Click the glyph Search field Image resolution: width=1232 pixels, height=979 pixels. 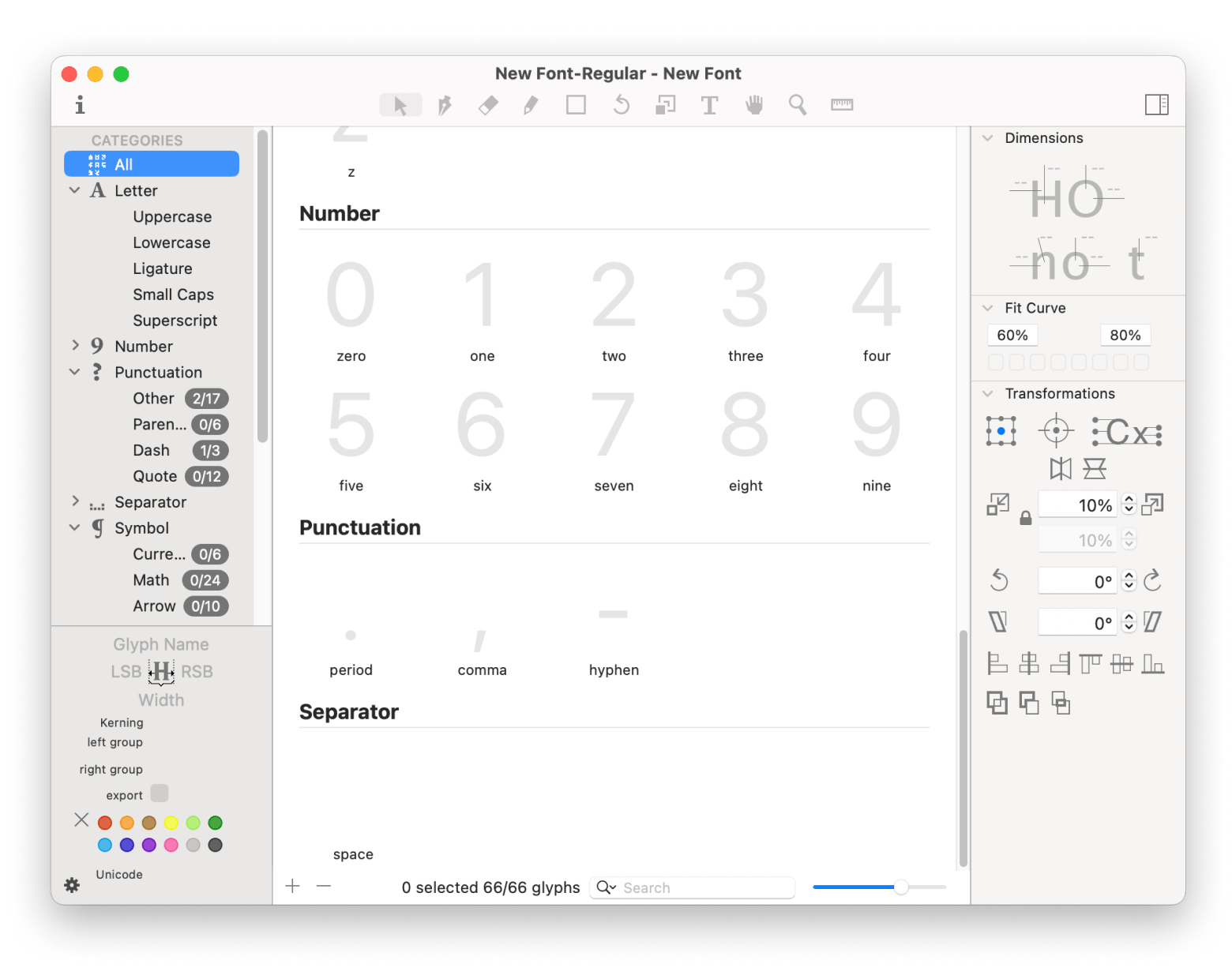[x=703, y=887]
